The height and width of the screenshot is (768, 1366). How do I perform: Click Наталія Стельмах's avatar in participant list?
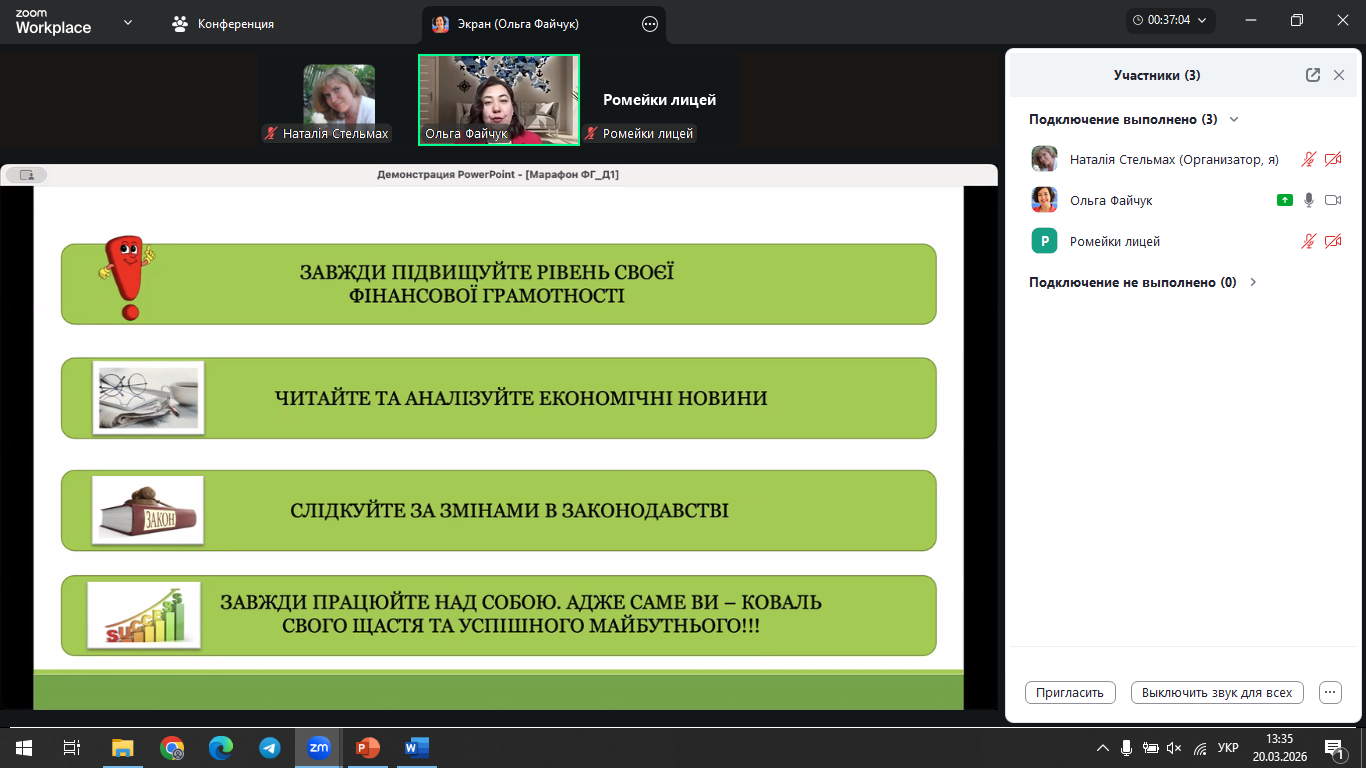[x=1045, y=159]
